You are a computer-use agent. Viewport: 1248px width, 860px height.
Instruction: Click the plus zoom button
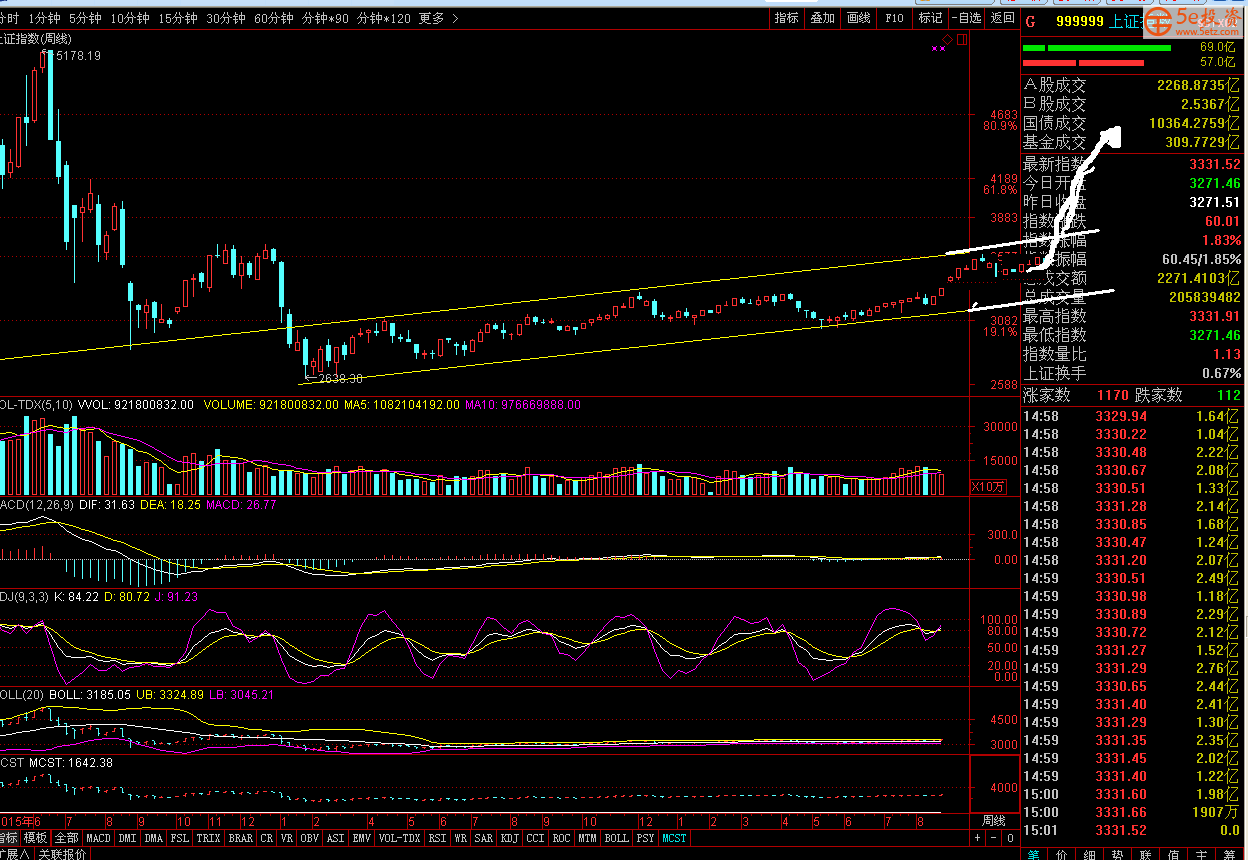pyautogui.click(x=977, y=838)
